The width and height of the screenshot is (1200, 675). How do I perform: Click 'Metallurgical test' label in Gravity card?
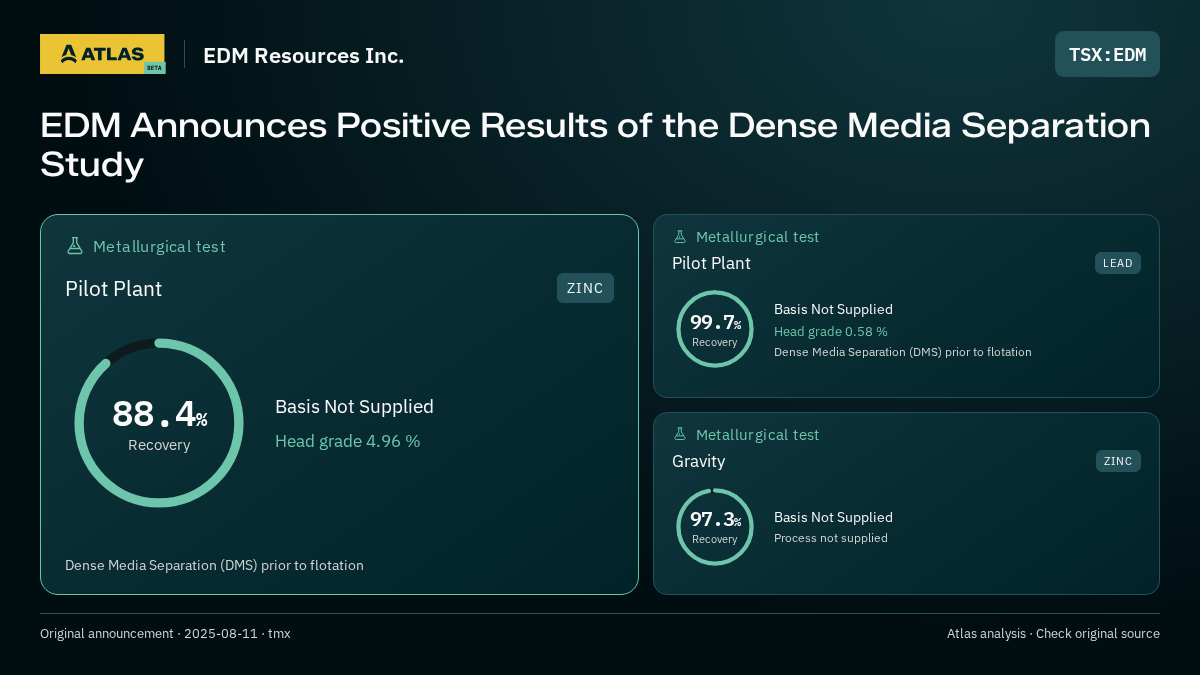pyautogui.click(x=757, y=435)
